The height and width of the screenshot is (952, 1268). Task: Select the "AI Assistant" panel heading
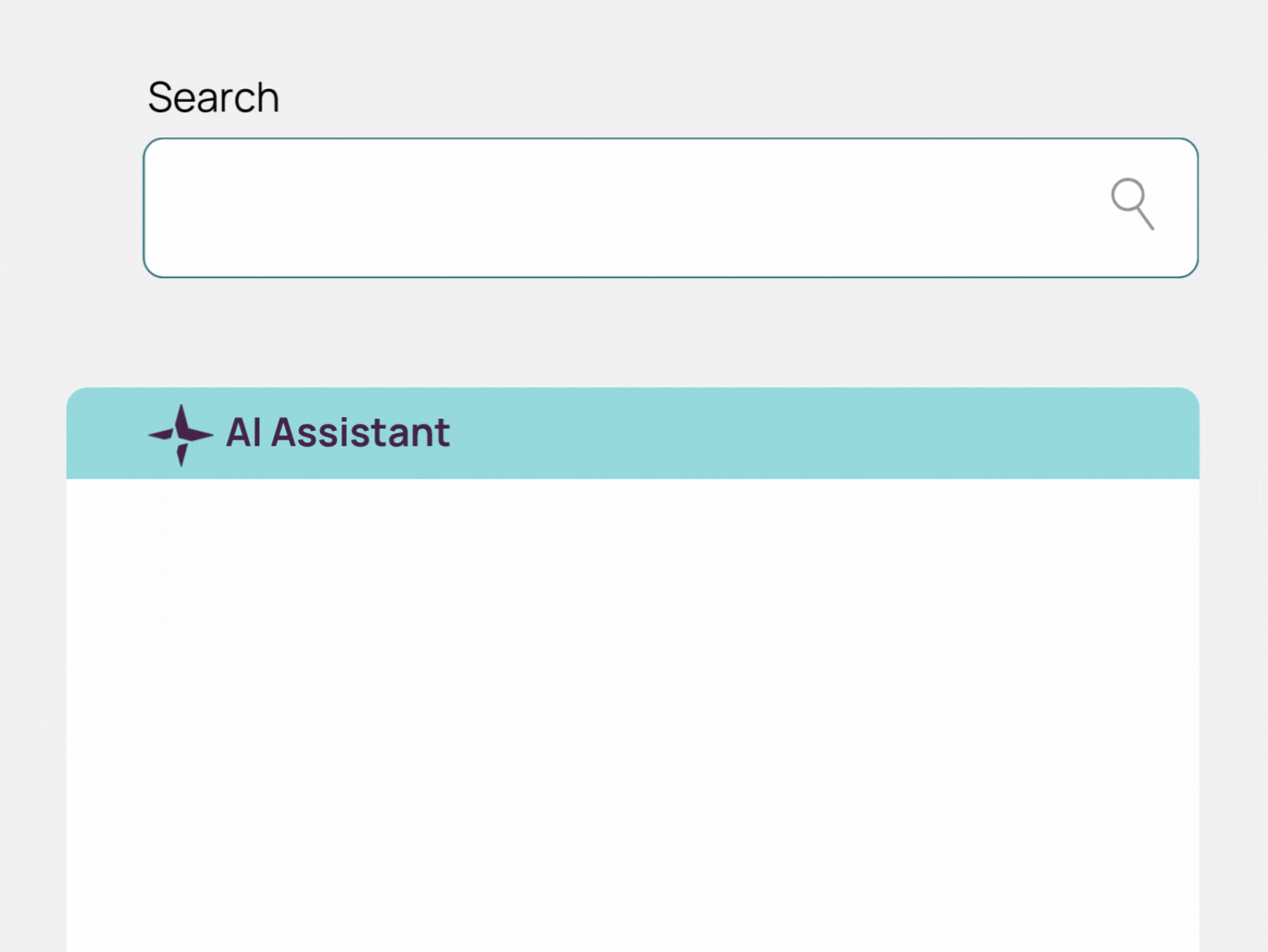coord(337,433)
